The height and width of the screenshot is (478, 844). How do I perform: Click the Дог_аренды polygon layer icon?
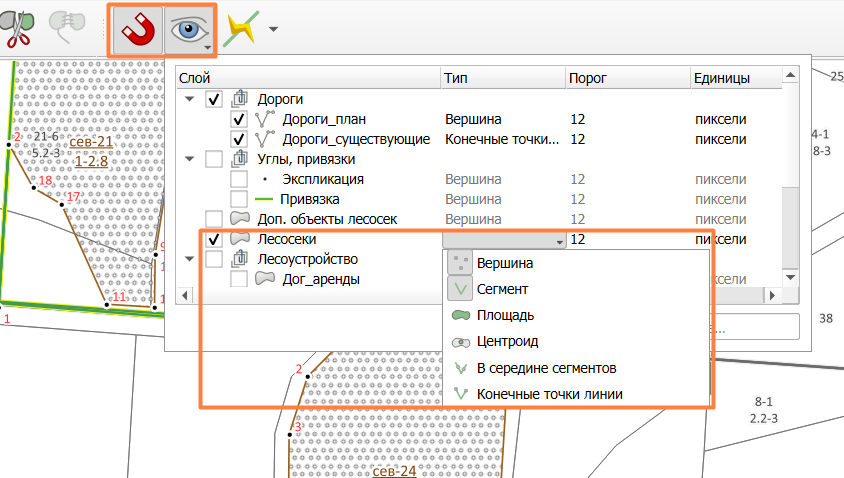(x=265, y=278)
